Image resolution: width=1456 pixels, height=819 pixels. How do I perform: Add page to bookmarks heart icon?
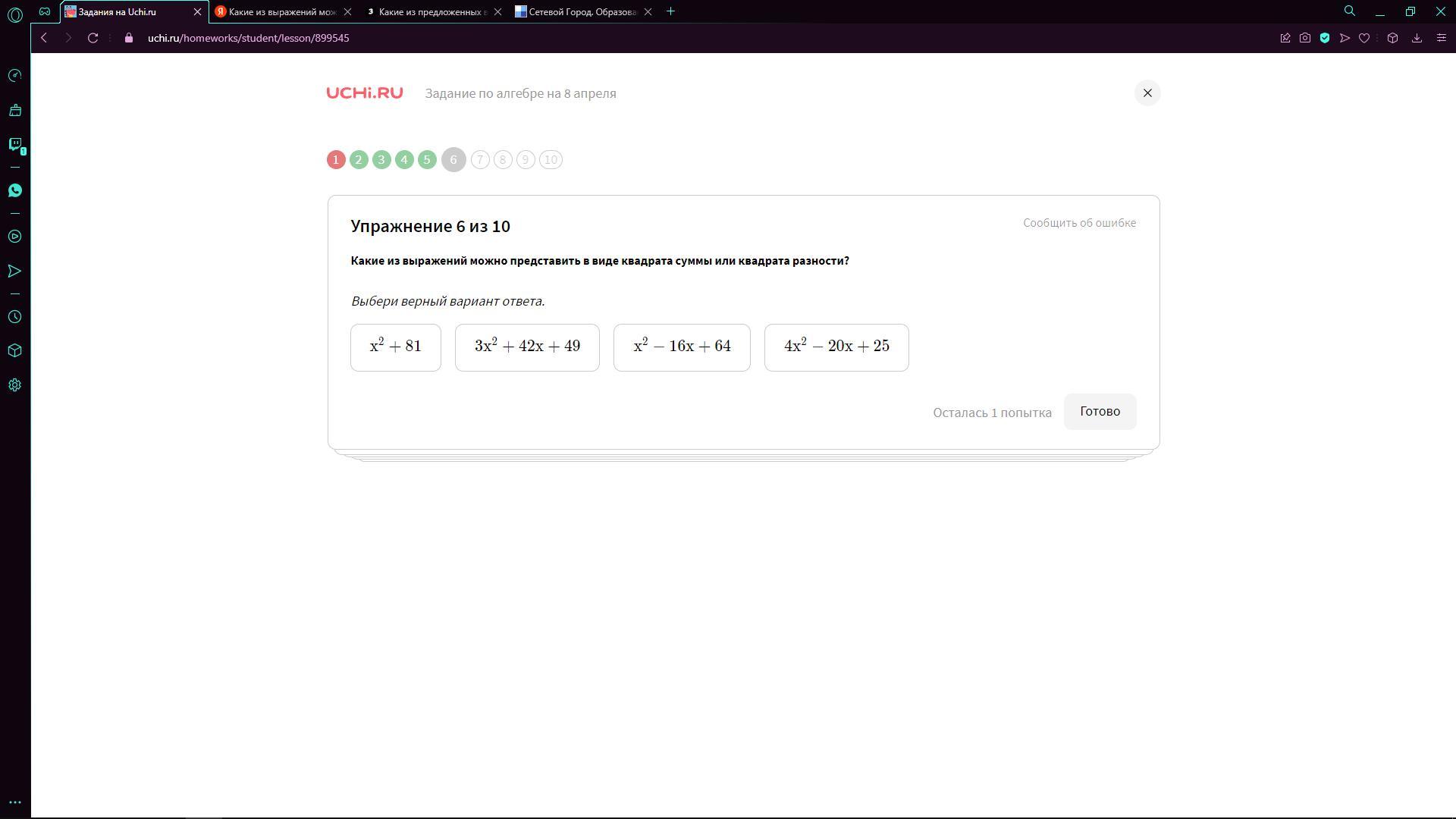1364,38
